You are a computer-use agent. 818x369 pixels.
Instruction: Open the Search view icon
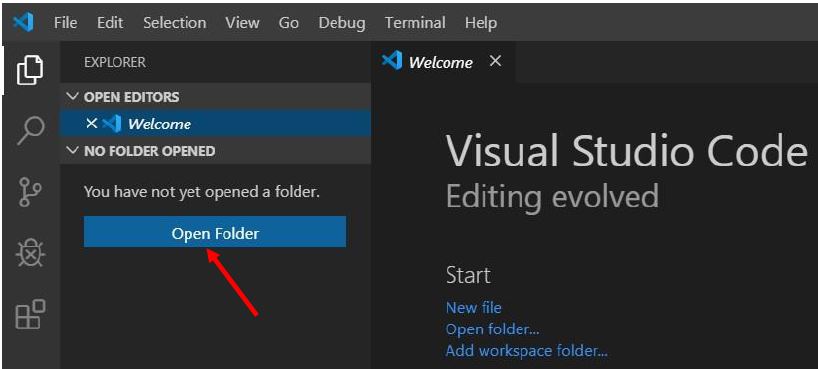coord(30,130)
